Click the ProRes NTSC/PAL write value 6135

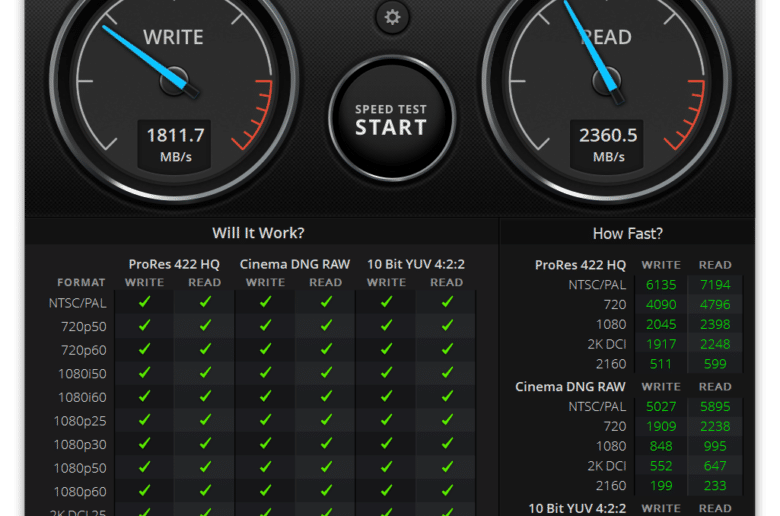pos(661,285)
